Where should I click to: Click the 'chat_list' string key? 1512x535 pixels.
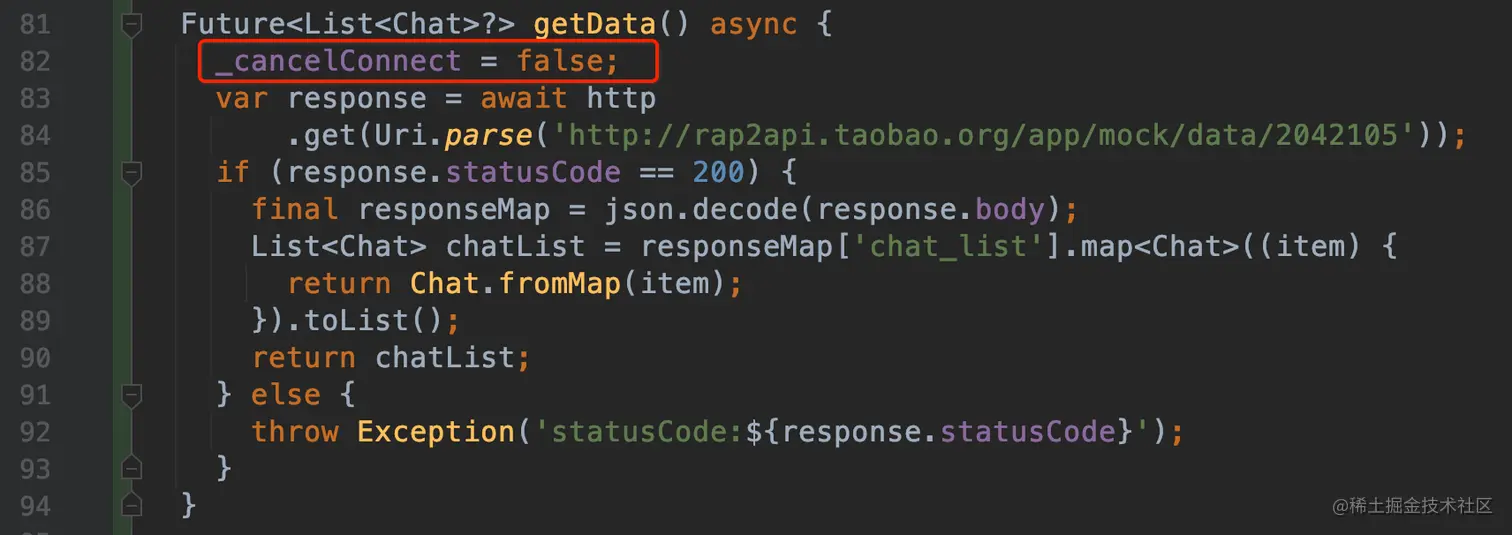[x=949, y=247]
